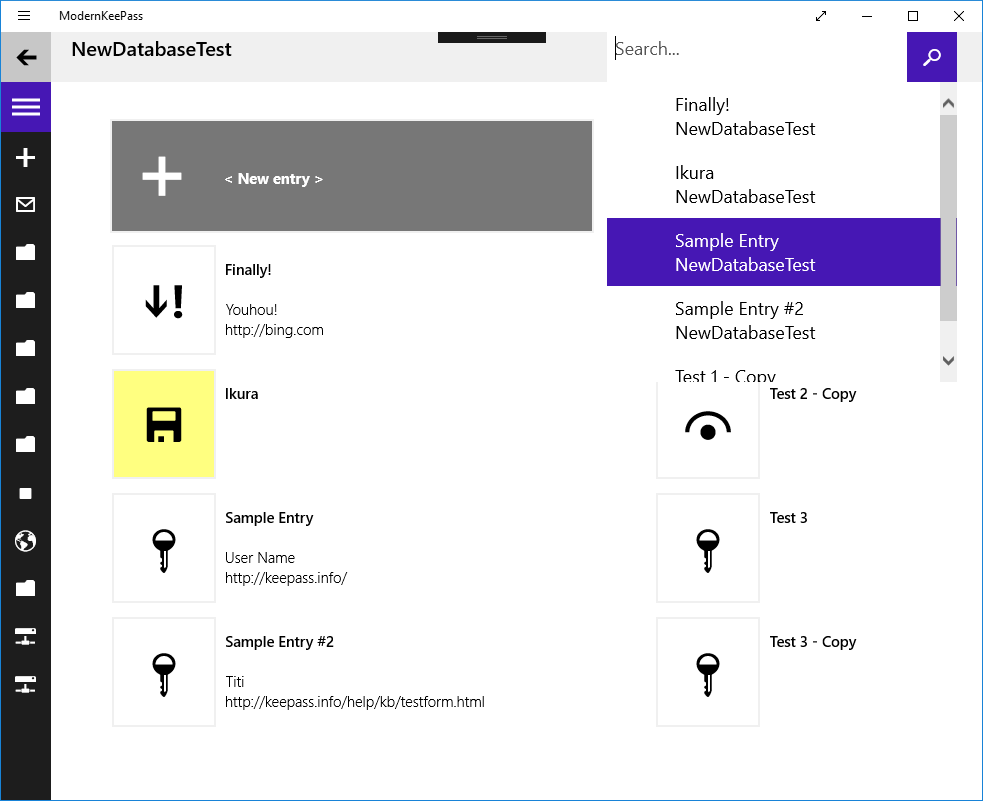Select the small square icon in sidebar

click(26, 494)
